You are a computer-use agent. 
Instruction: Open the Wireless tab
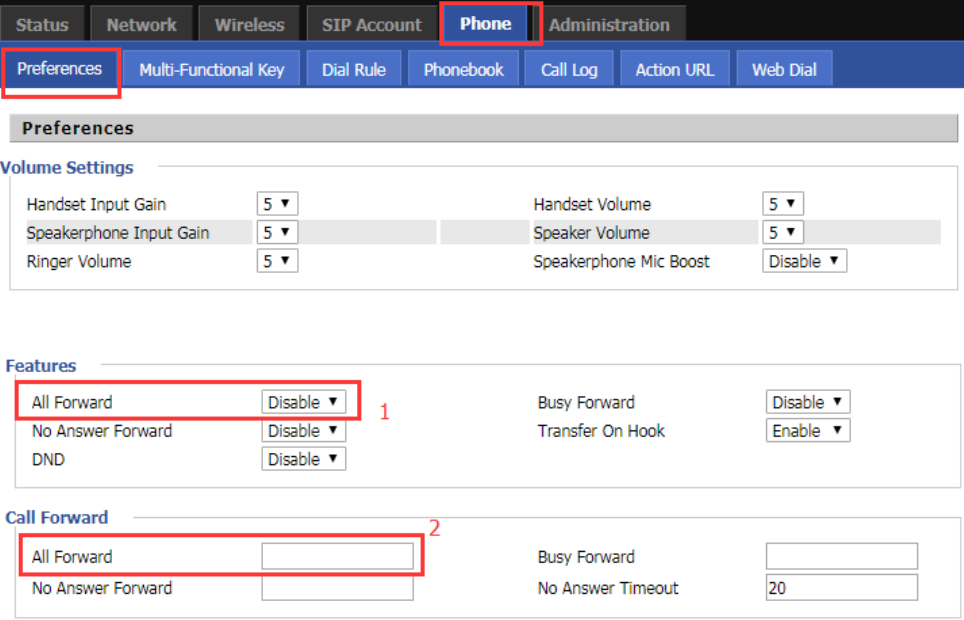[x=249, y=25]
